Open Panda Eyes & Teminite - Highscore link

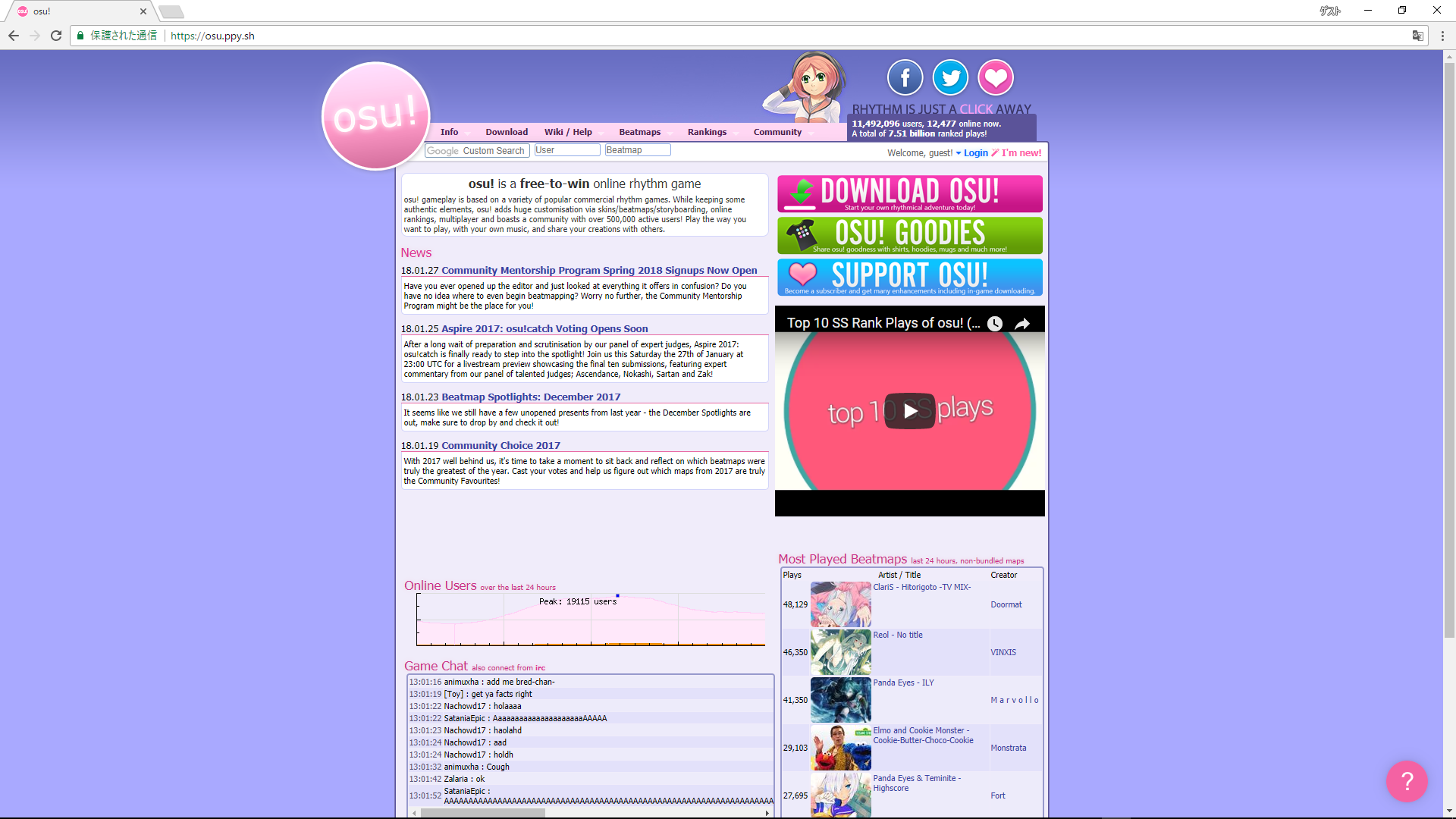917,783
